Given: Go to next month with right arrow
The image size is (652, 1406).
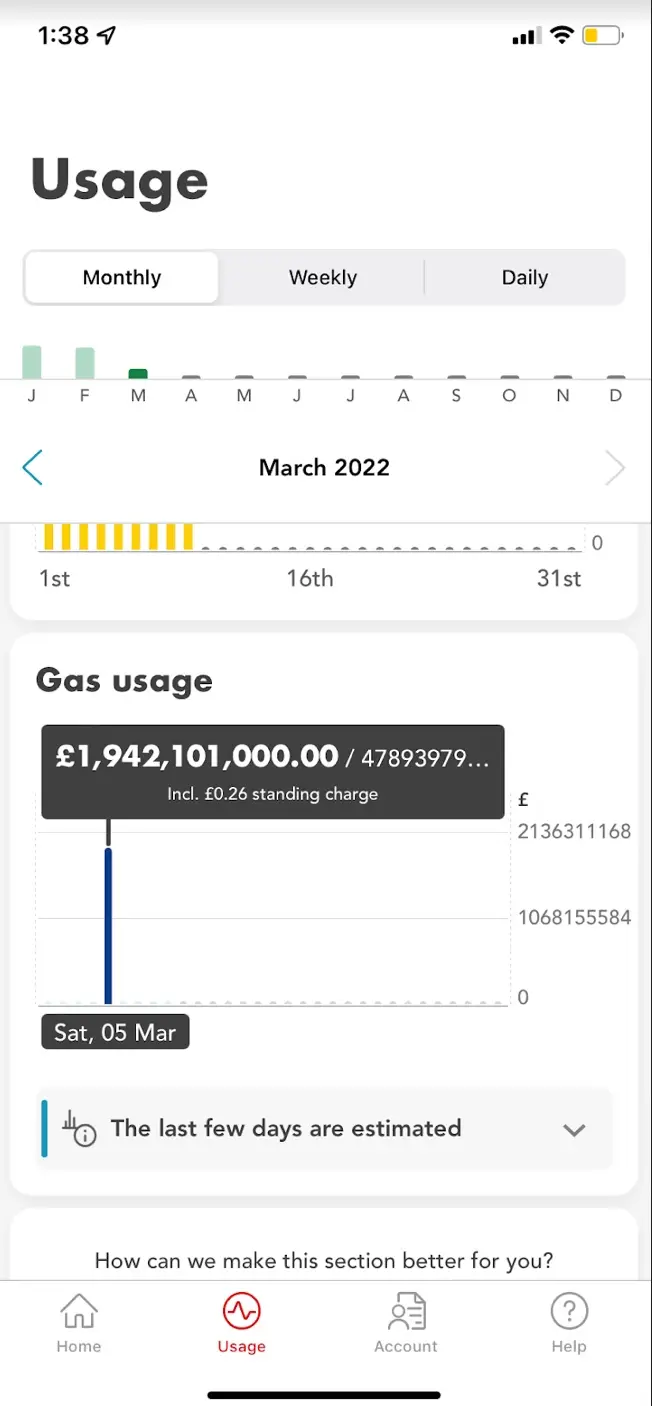Looking at the screenshot, I should [x=614, y=467].
